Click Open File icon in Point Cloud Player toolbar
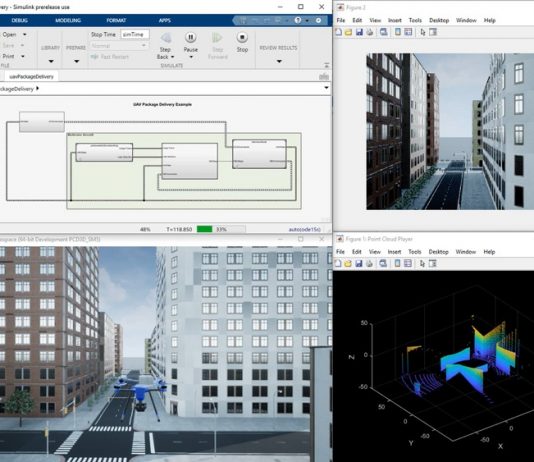 tap(348, 264)
